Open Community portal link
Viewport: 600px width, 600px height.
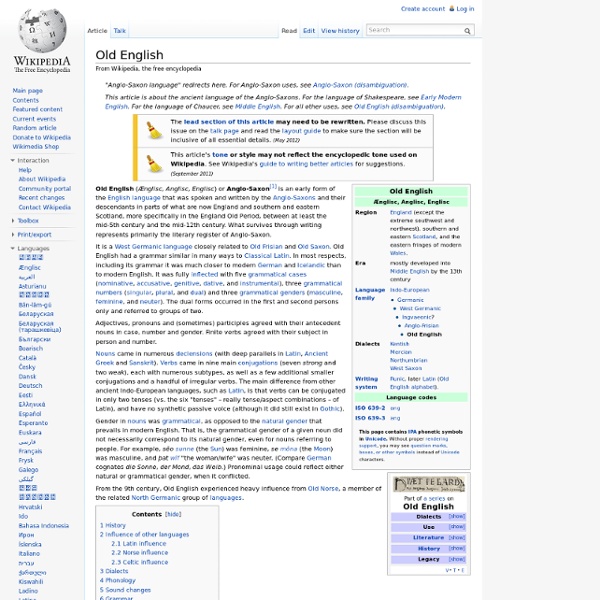click(x=45, y=189)
